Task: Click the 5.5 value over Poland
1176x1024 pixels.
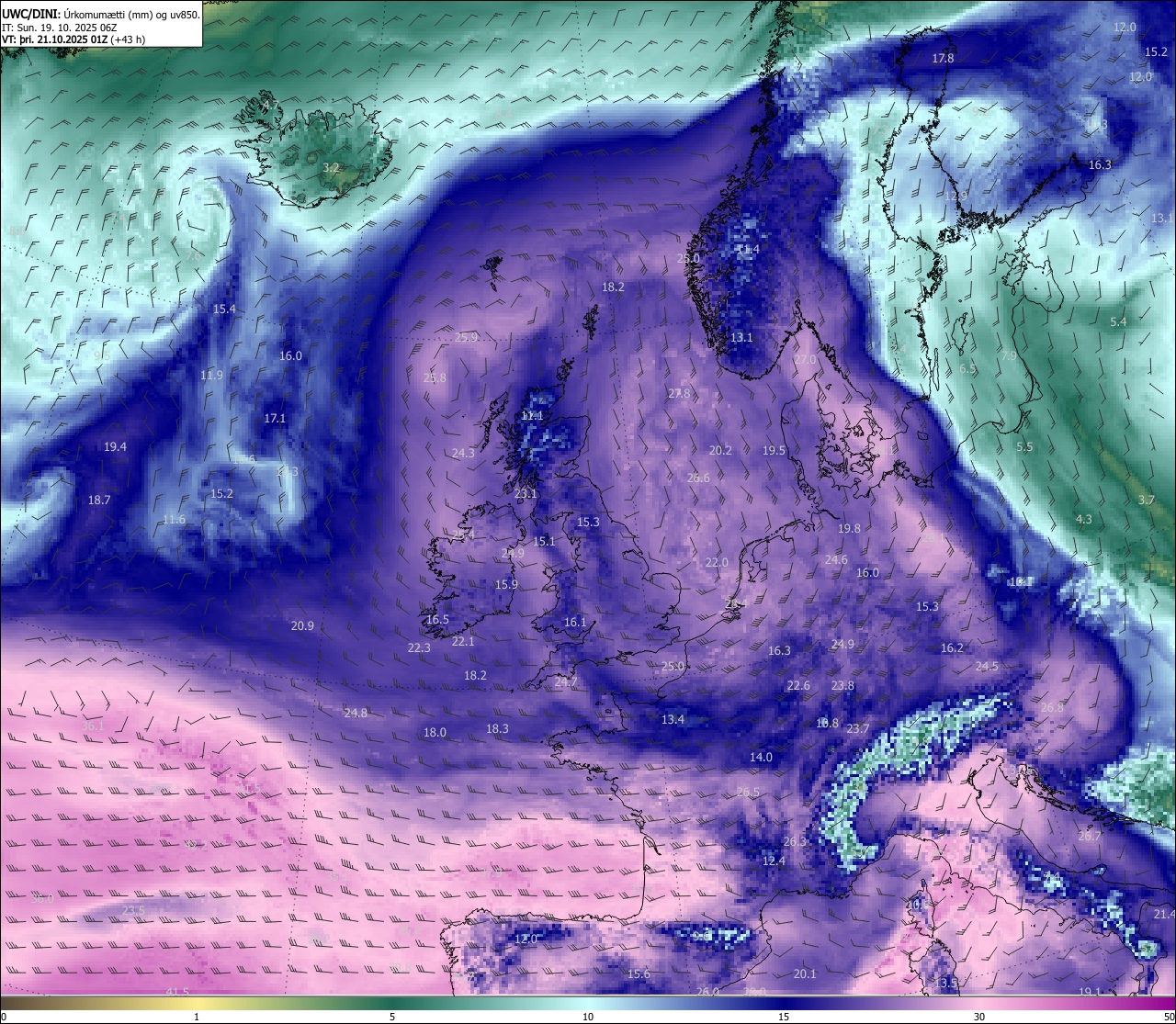Action: point(1024,446)
